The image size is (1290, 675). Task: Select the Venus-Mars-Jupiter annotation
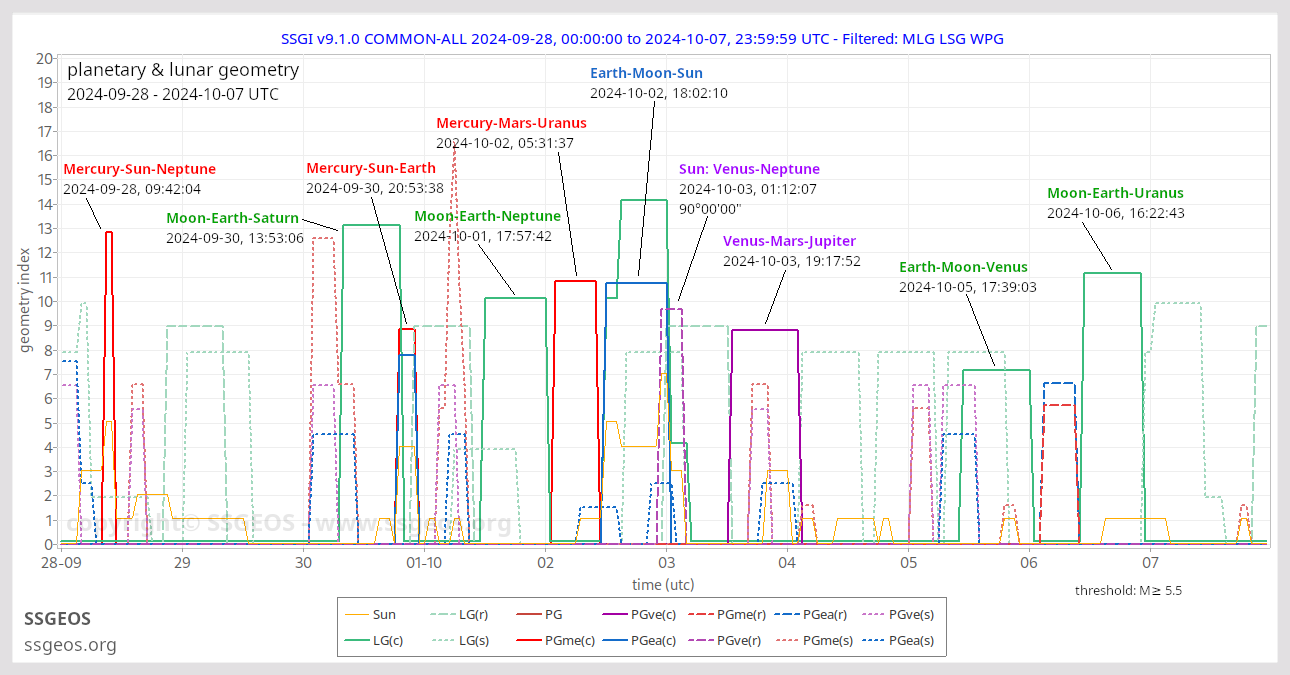(790, 241)
